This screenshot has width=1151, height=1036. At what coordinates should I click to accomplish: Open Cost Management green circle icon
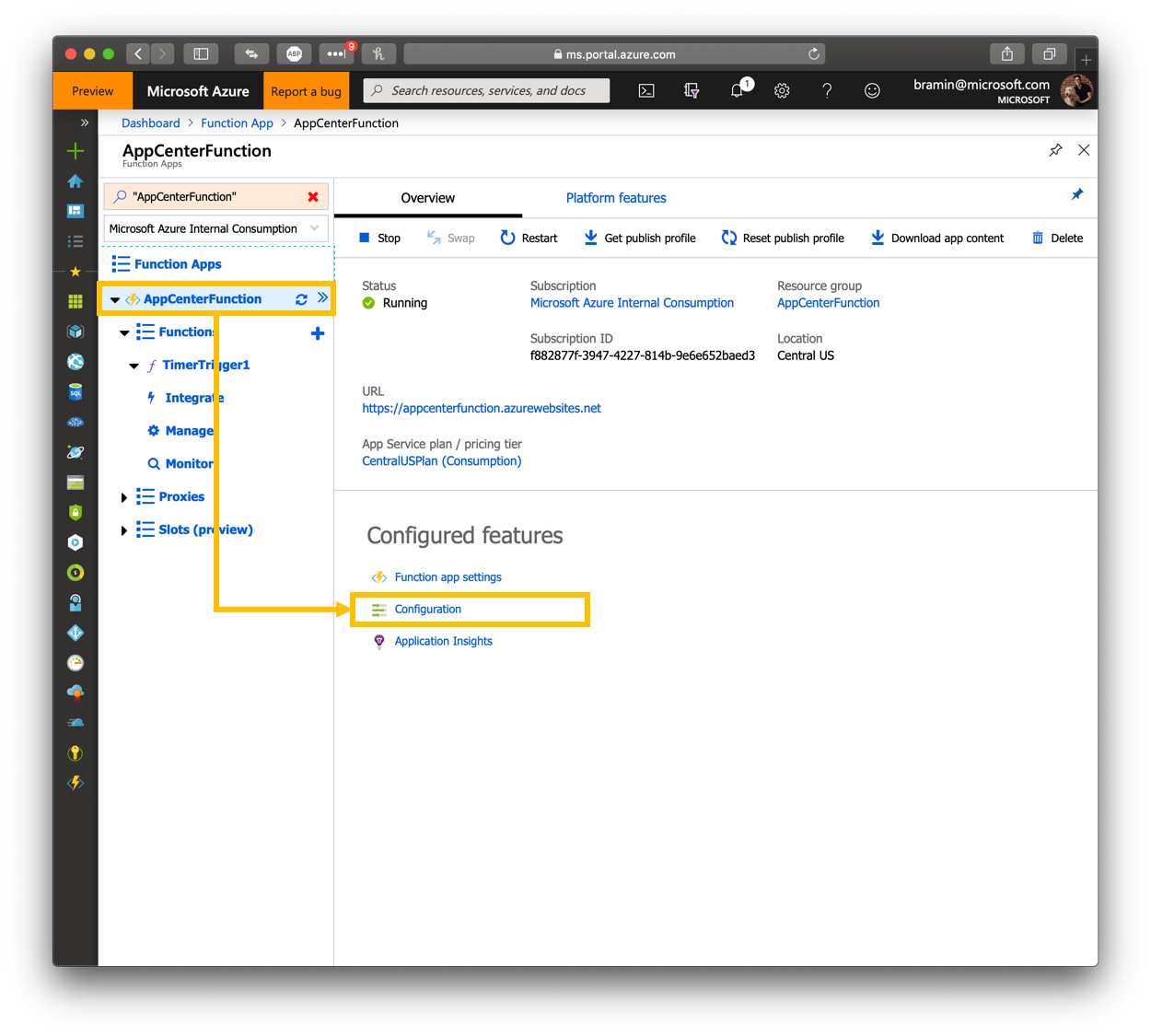tap(76, 573)
